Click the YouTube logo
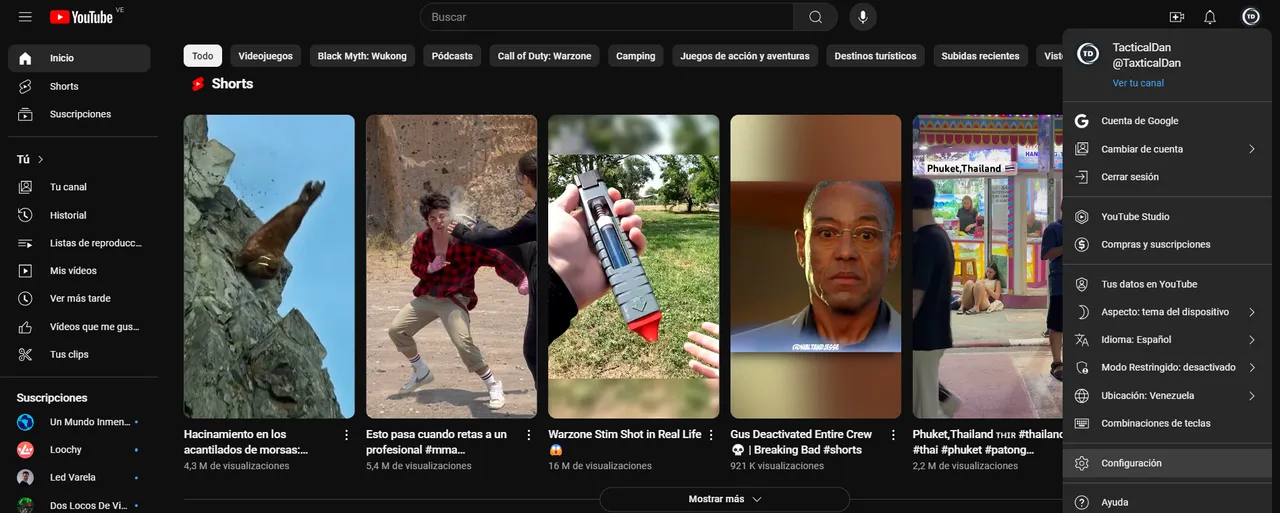The width and height of the screenshot is (1280, 513). (81, 17)
